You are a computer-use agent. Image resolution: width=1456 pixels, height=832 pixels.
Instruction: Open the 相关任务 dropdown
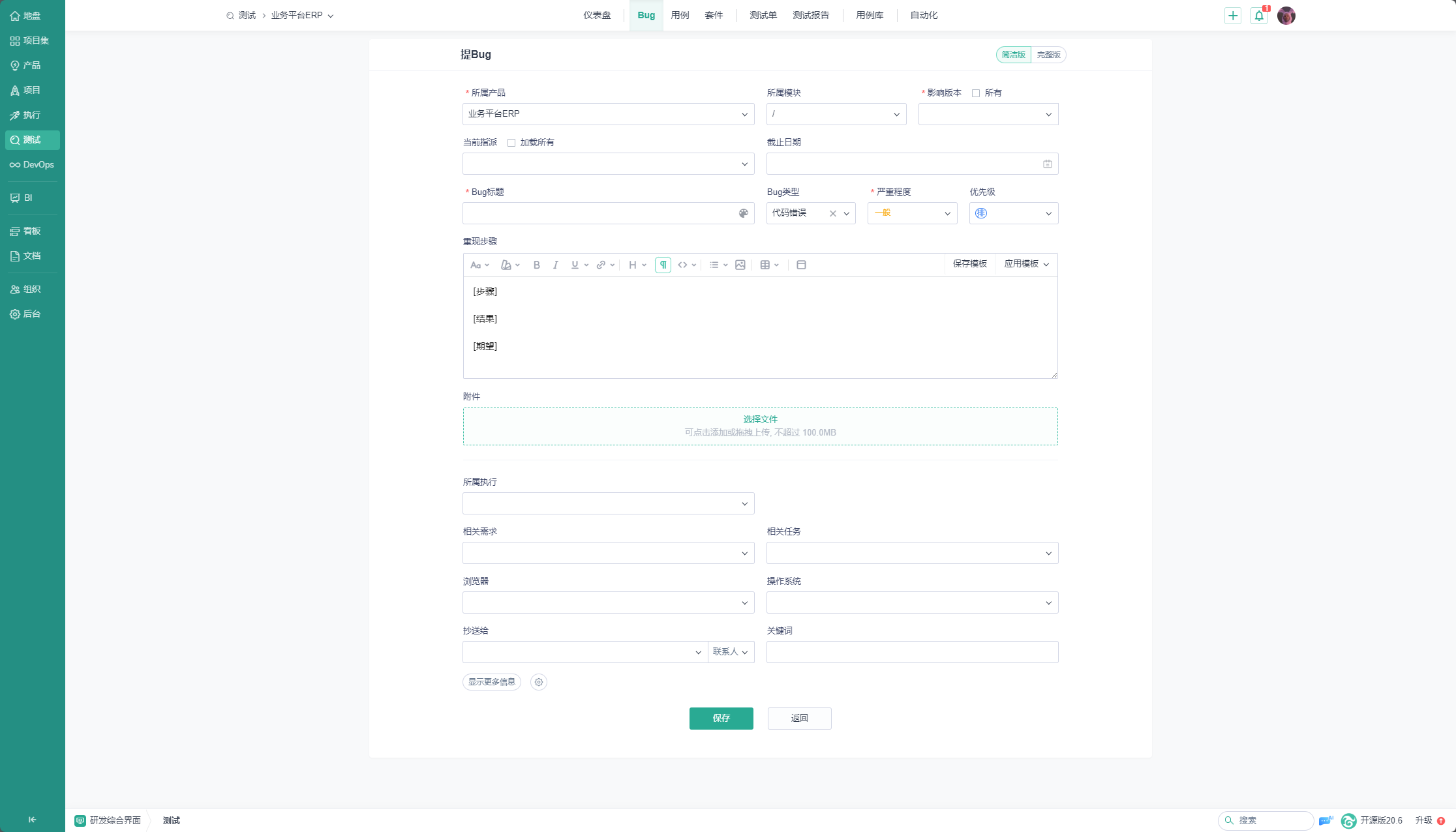(x=912, y=553)
